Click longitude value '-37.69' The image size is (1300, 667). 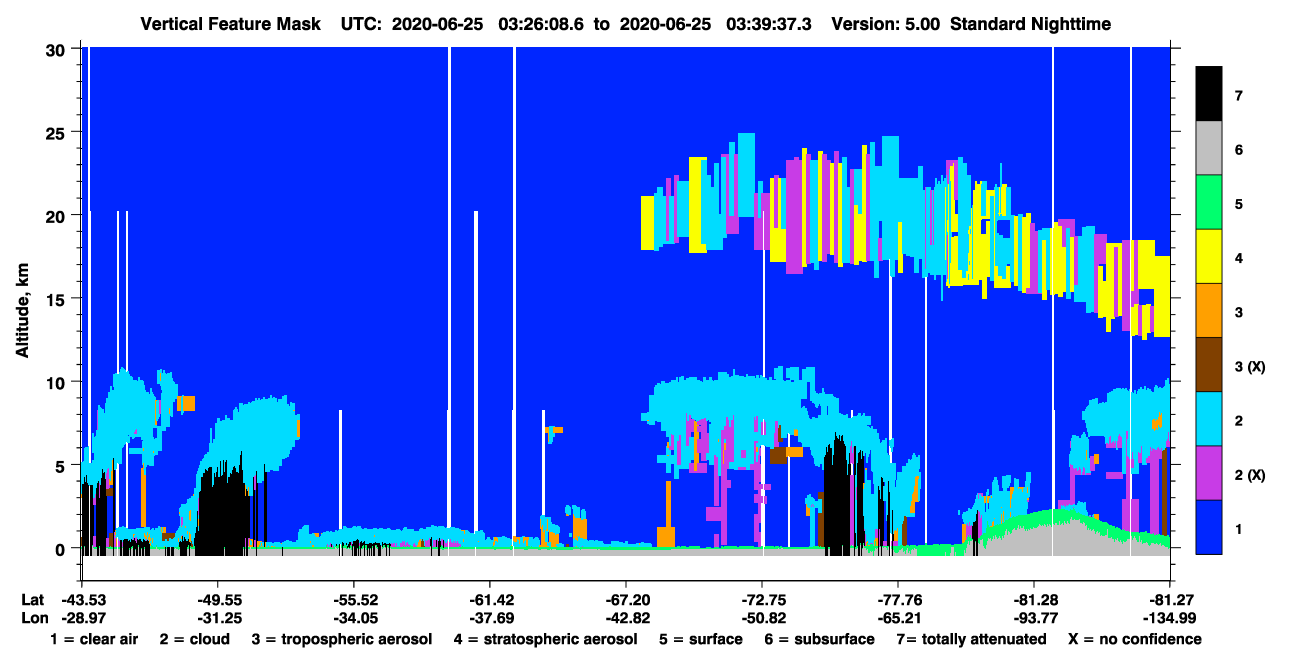489,618
